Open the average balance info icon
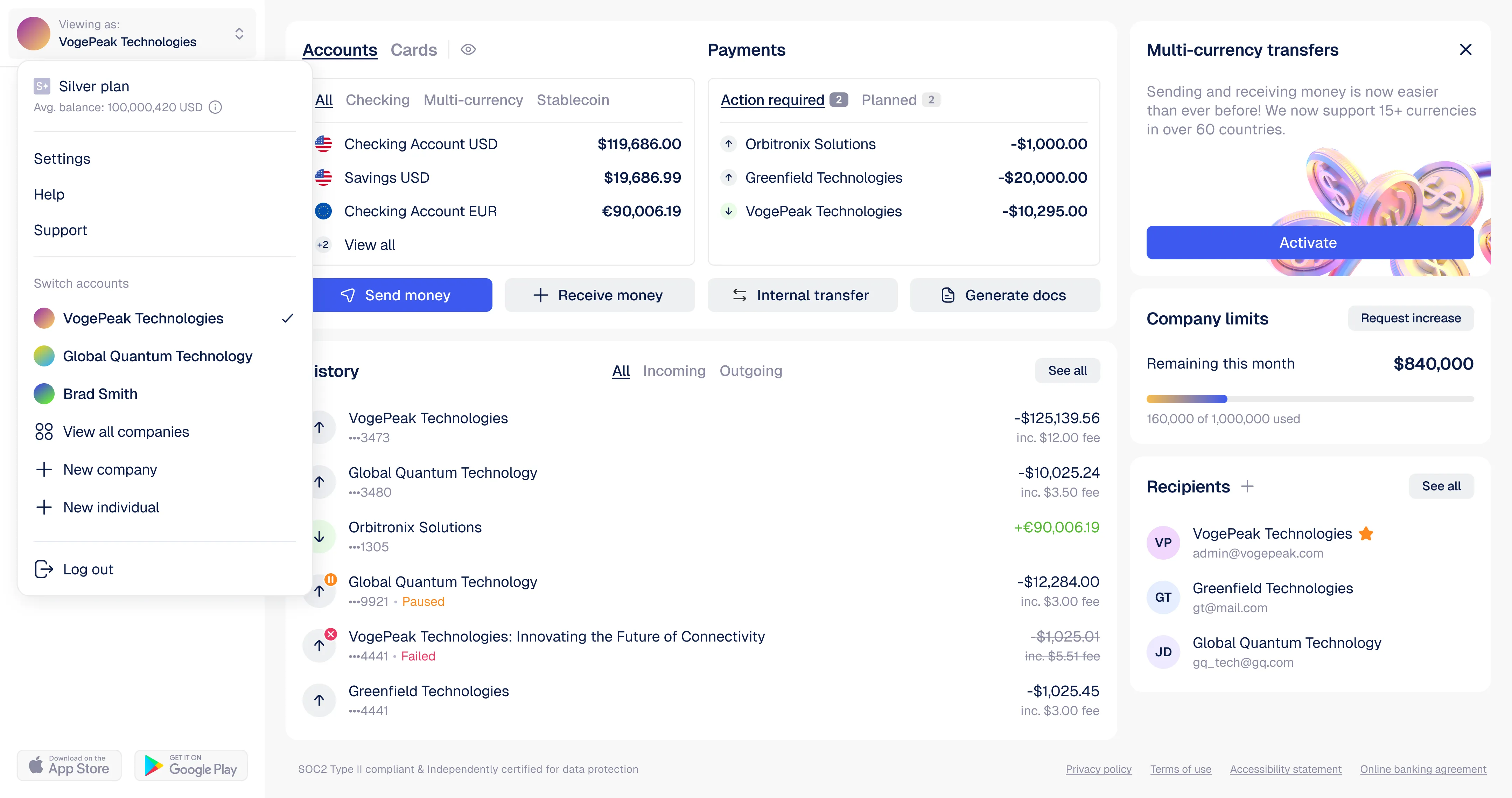This screenshot has width=1512, height=798. [x=215, y=107]
